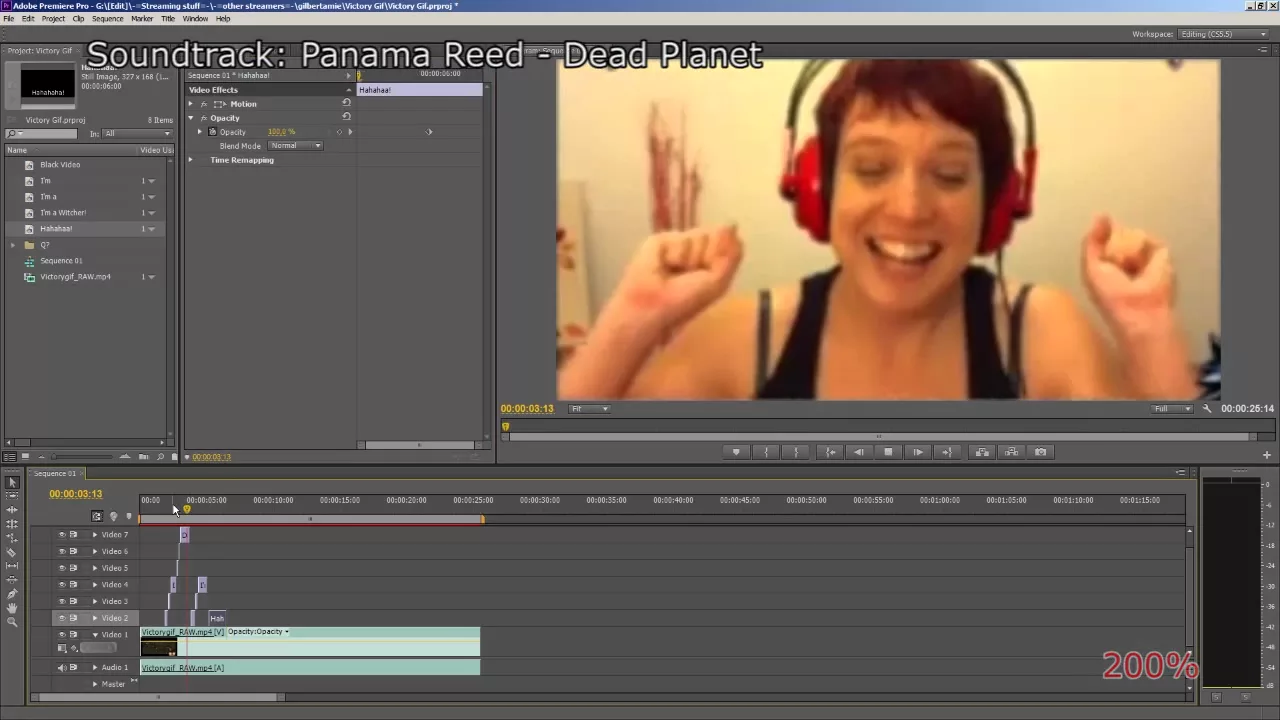Screen dimensions: 1280x720
Task: Click the Snap icon in timeline header
Action: pyautogui.click(x=97, y=516)
